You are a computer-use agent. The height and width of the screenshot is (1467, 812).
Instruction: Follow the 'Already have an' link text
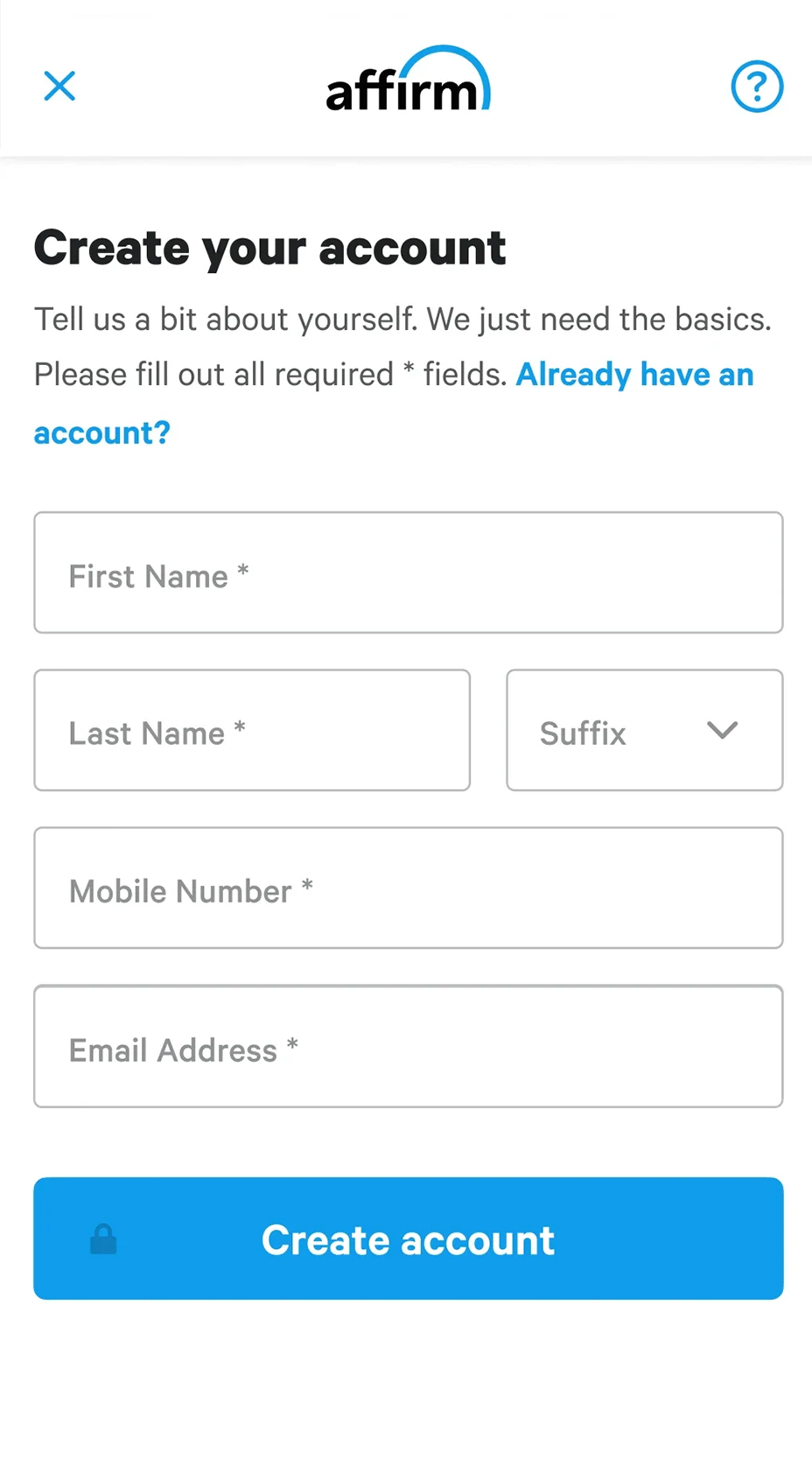point(634,375)
